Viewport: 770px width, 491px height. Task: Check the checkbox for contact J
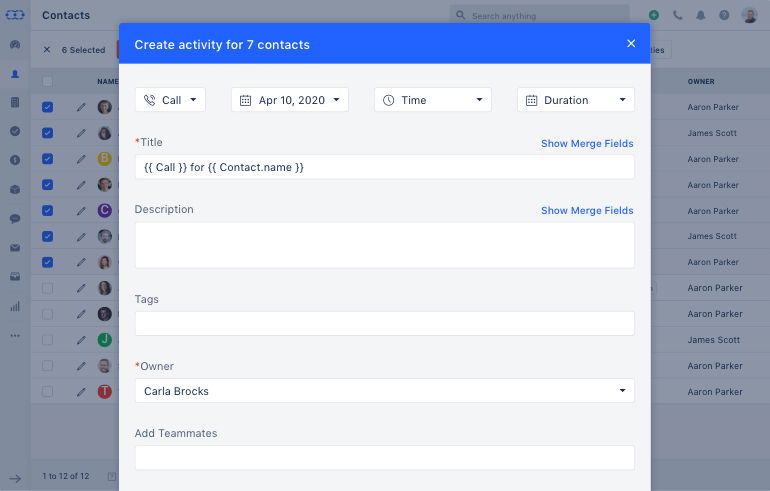(x=48, y=340)
